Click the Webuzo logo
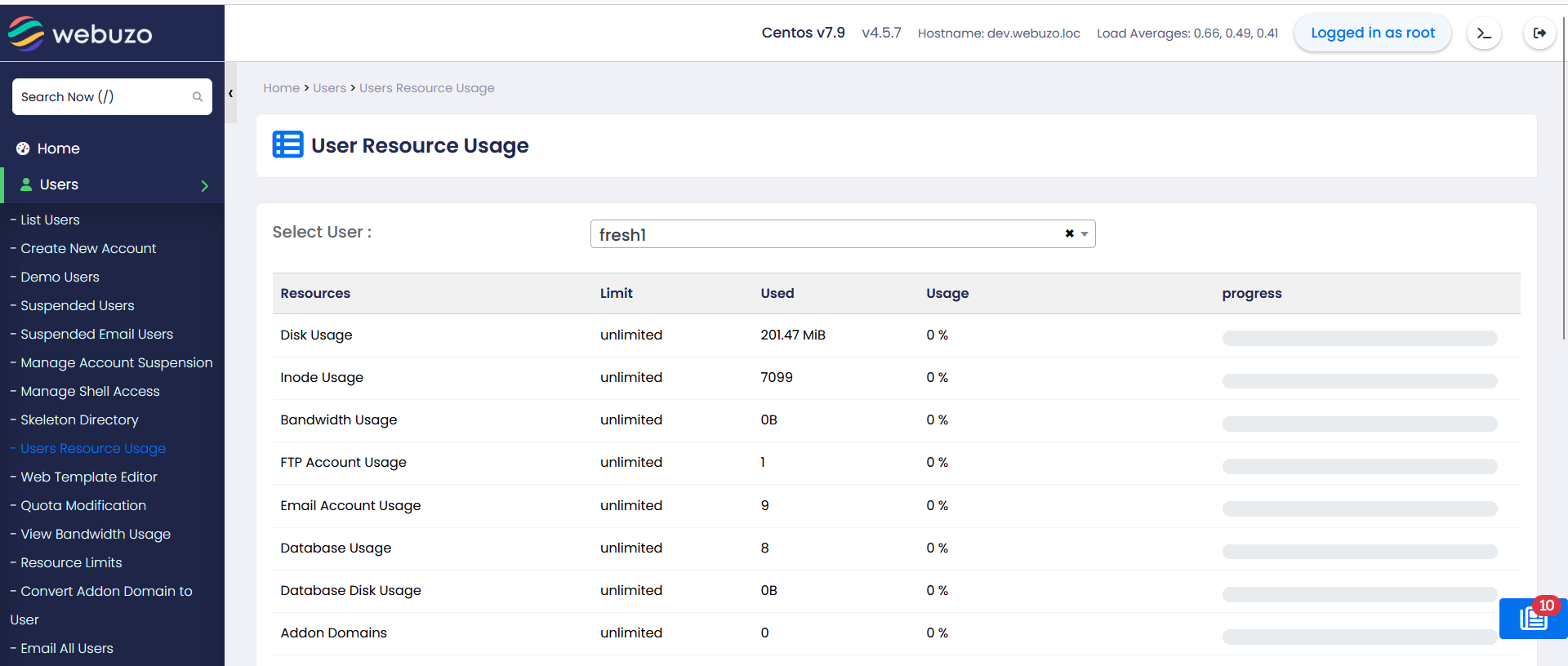The image size is (1568, 666). [x=80, y=33]
